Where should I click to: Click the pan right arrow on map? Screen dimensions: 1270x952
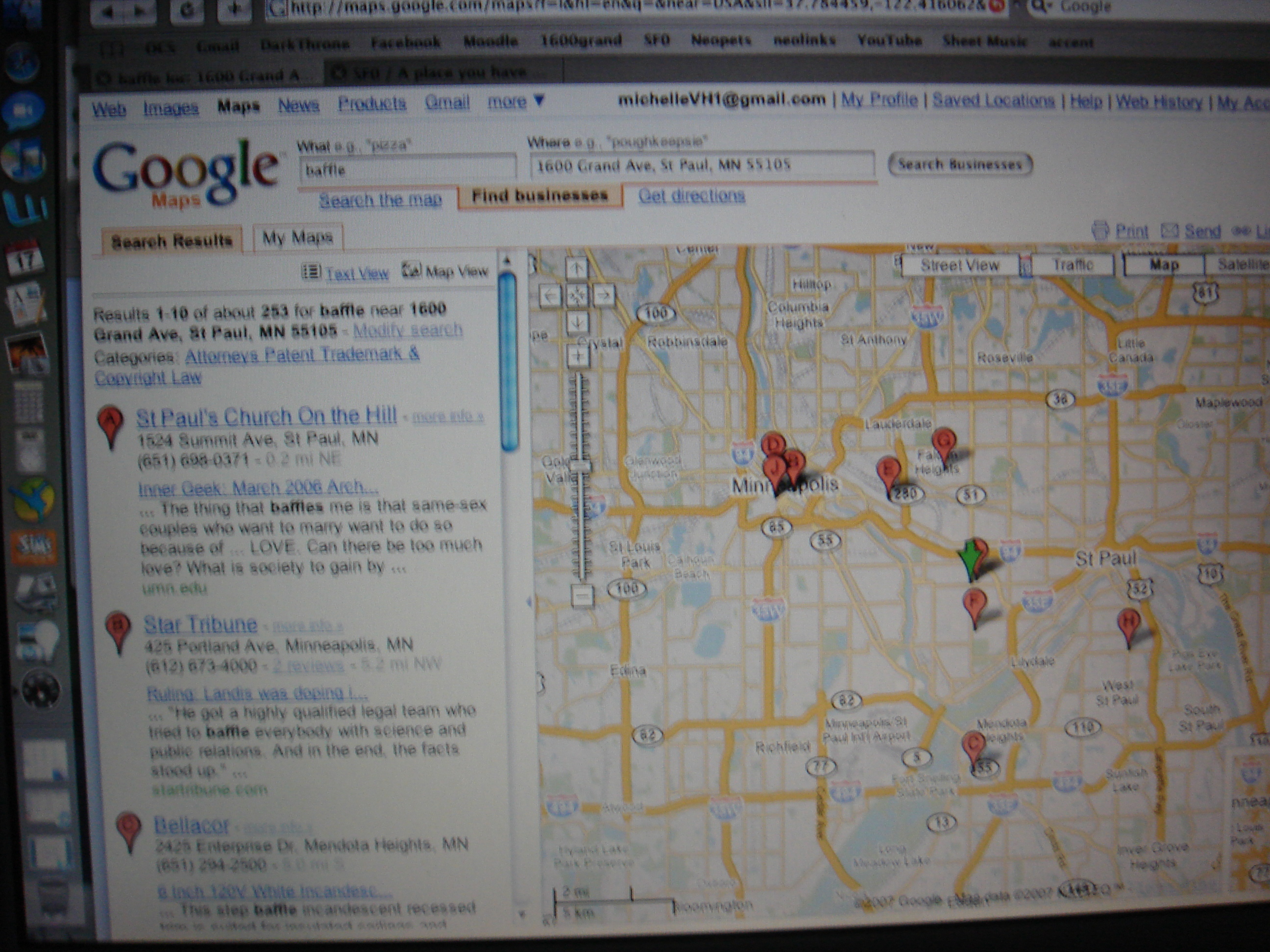[604, 295]
